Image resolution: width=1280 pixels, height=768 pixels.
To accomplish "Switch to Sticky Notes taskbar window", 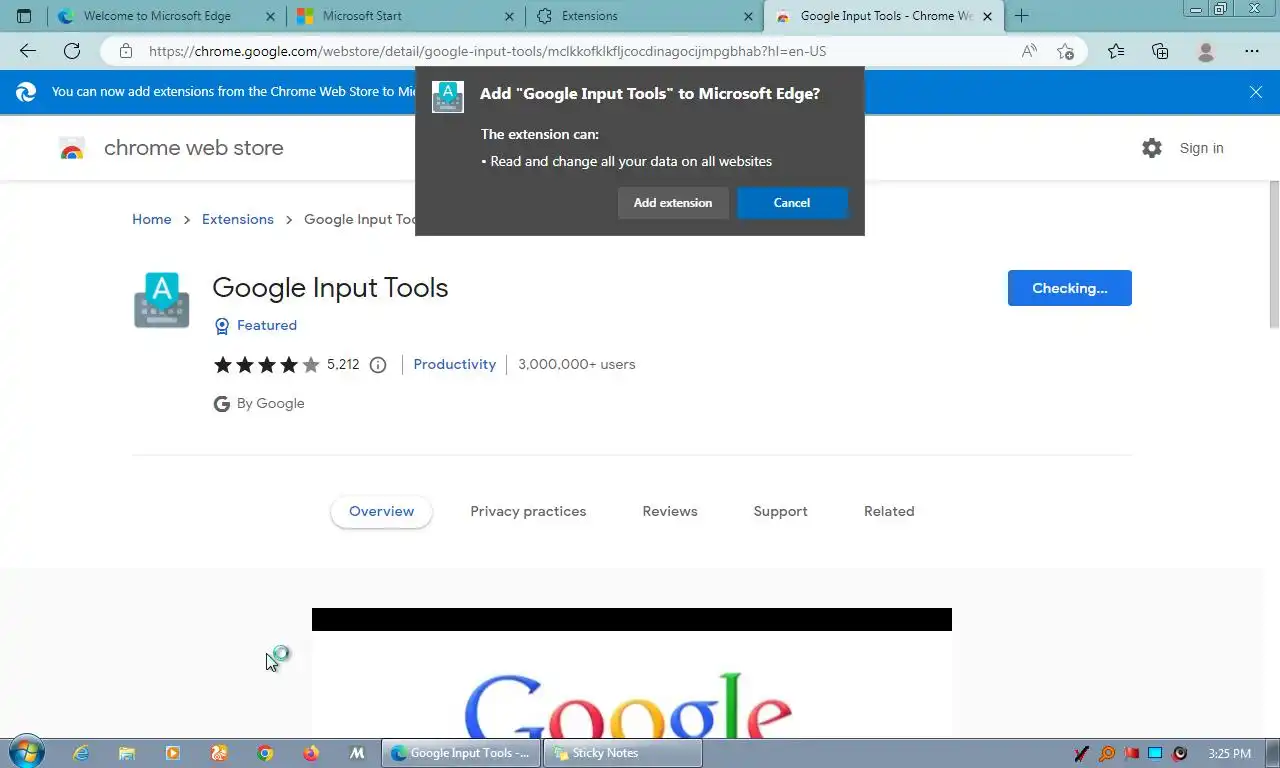I will [623, 753].
